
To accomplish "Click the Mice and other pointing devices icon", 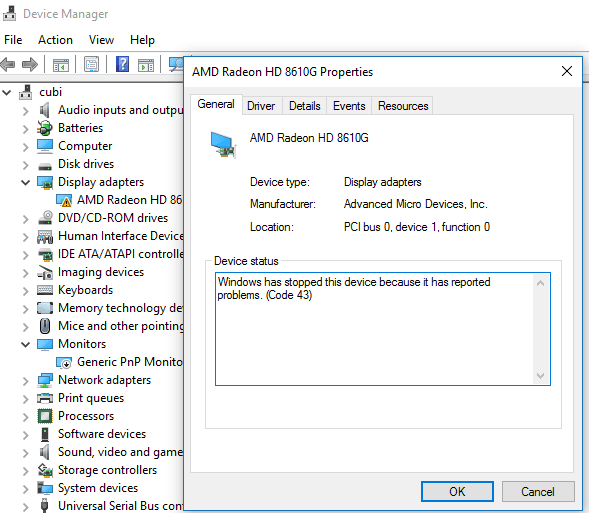I will coord(45,326).
